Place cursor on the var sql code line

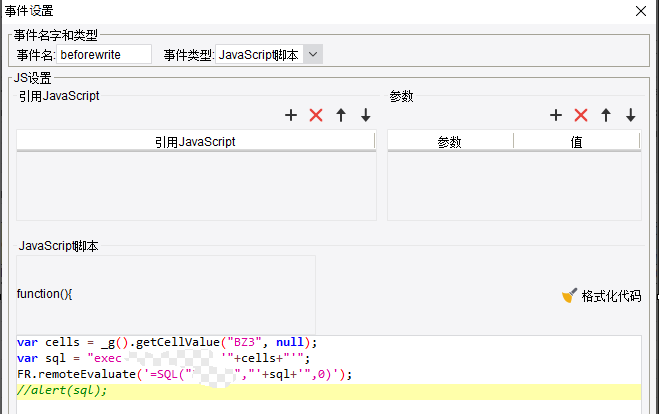pos(163,358)
